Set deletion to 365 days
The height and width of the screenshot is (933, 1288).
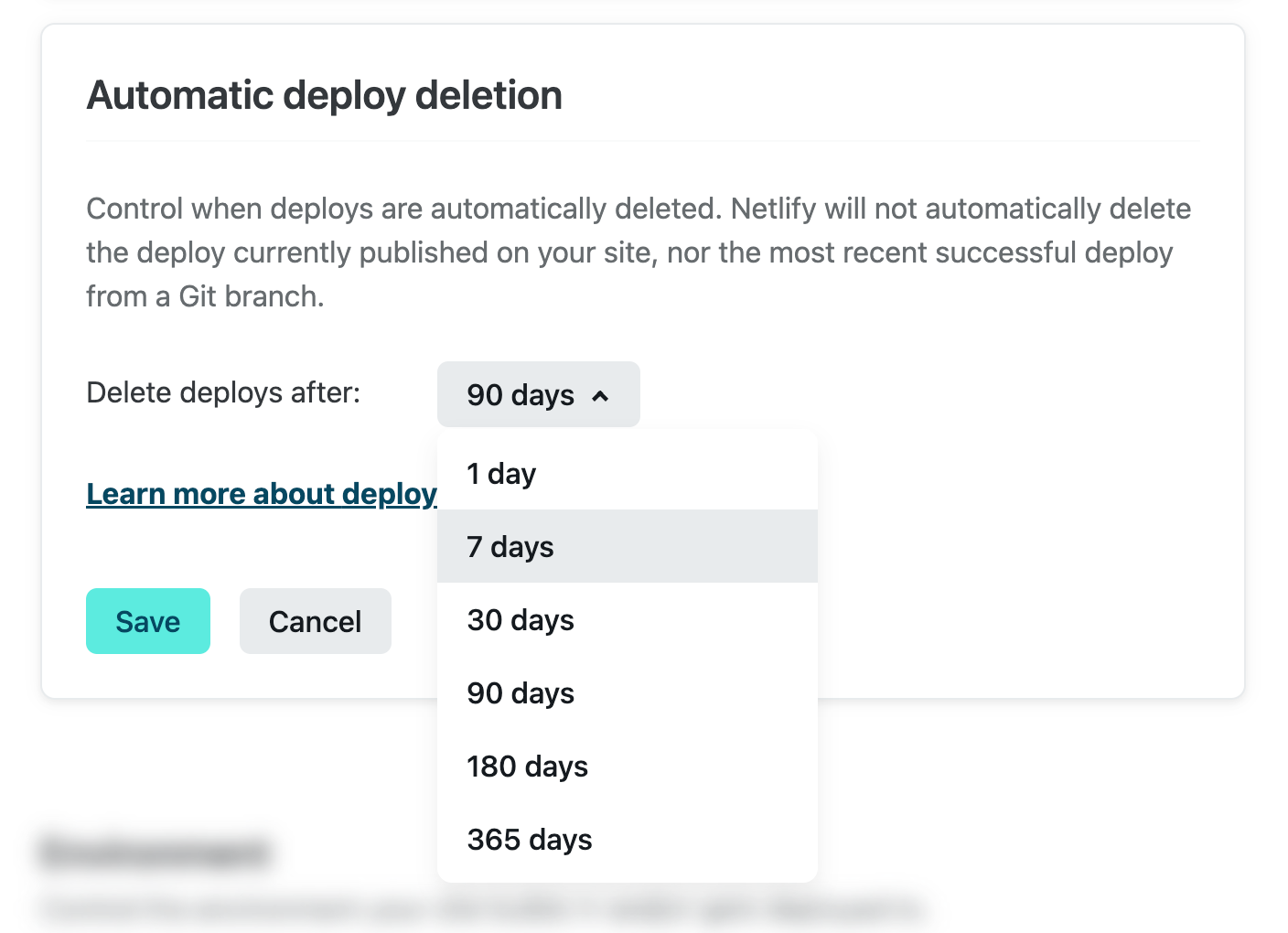coord(530,840)
